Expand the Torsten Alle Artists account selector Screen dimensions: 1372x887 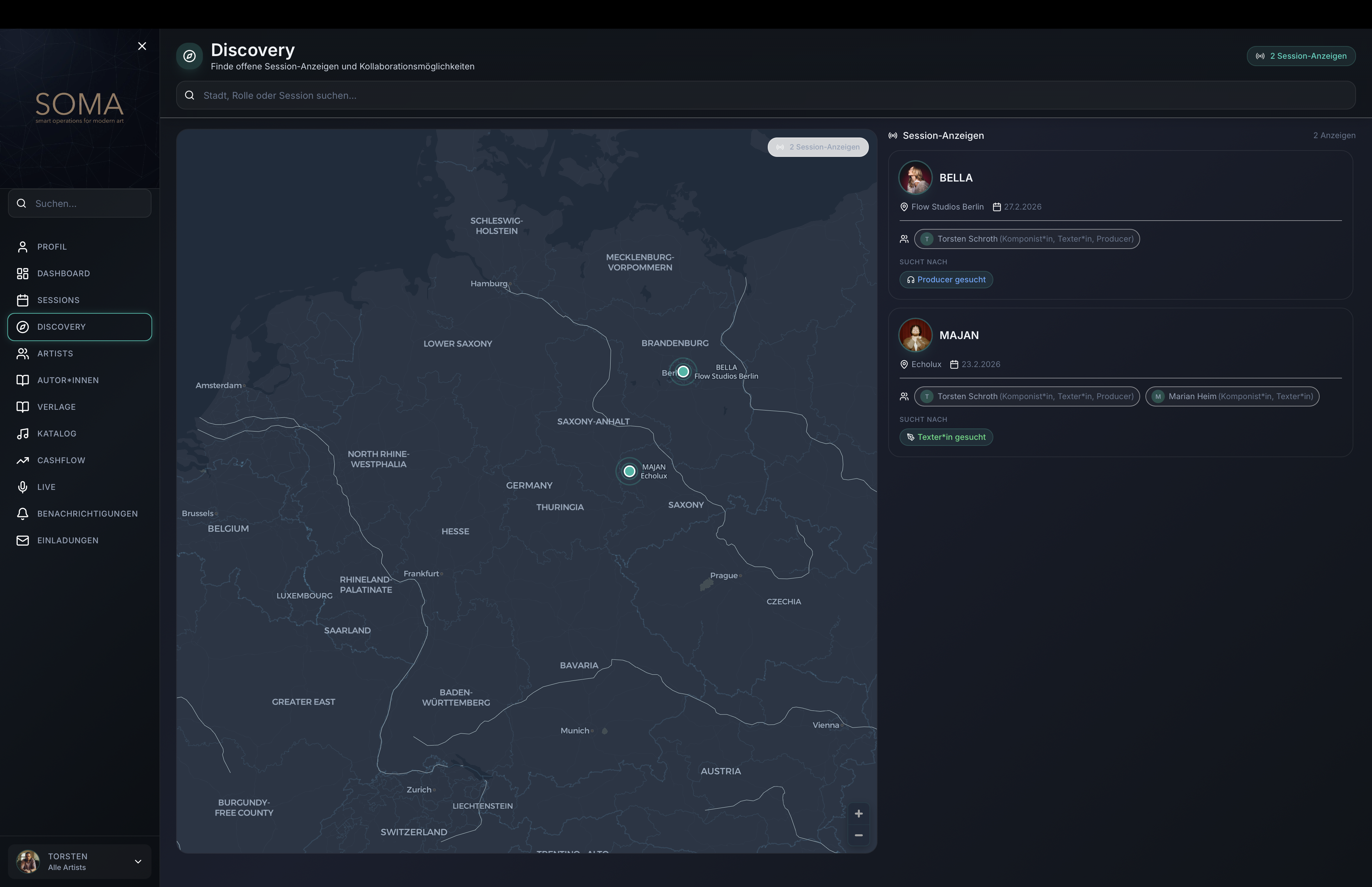[x=79, y=861]
